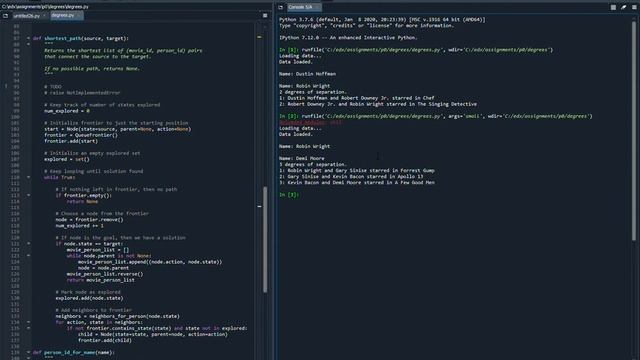The width and height of the screenshot is (640, 360).
Task: Click the editor vertical scrollbar handle
Action: pyautogui.click(x=265, y=240)
